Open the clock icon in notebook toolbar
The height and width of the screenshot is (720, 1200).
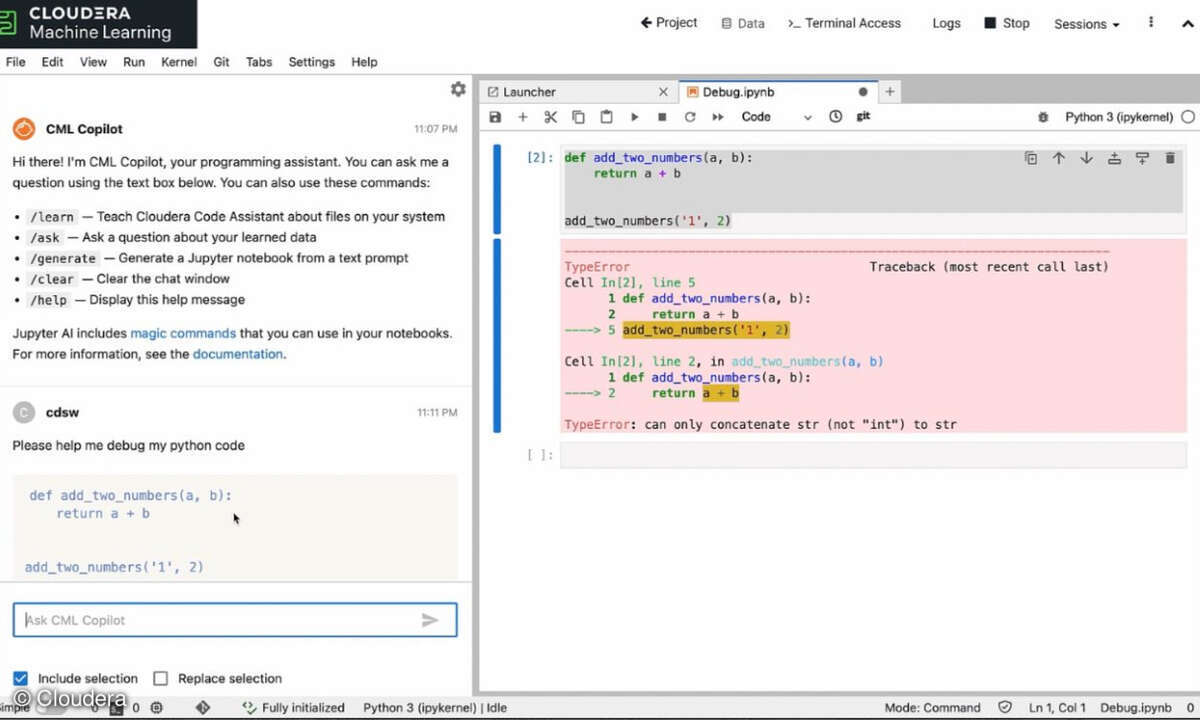point(836,117)
